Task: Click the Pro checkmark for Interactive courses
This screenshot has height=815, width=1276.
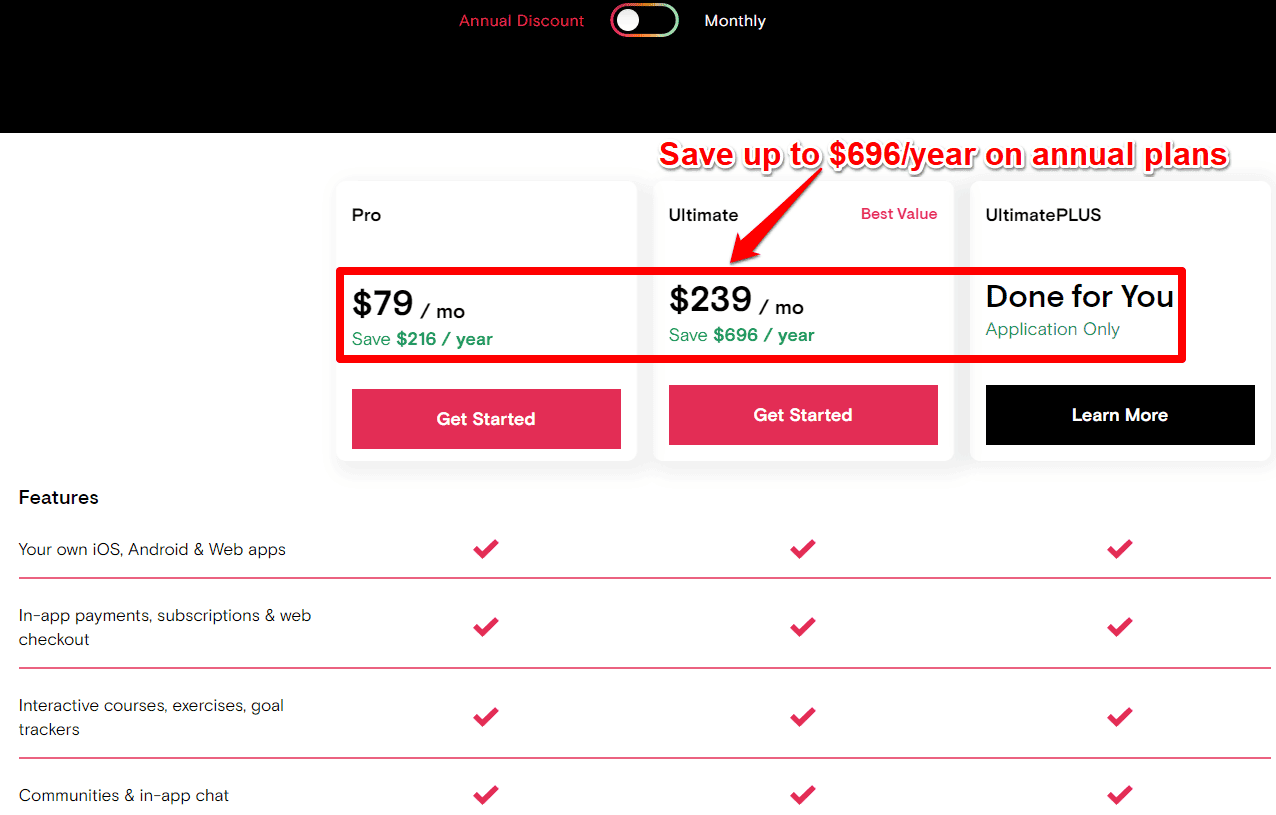Action: 486,717
